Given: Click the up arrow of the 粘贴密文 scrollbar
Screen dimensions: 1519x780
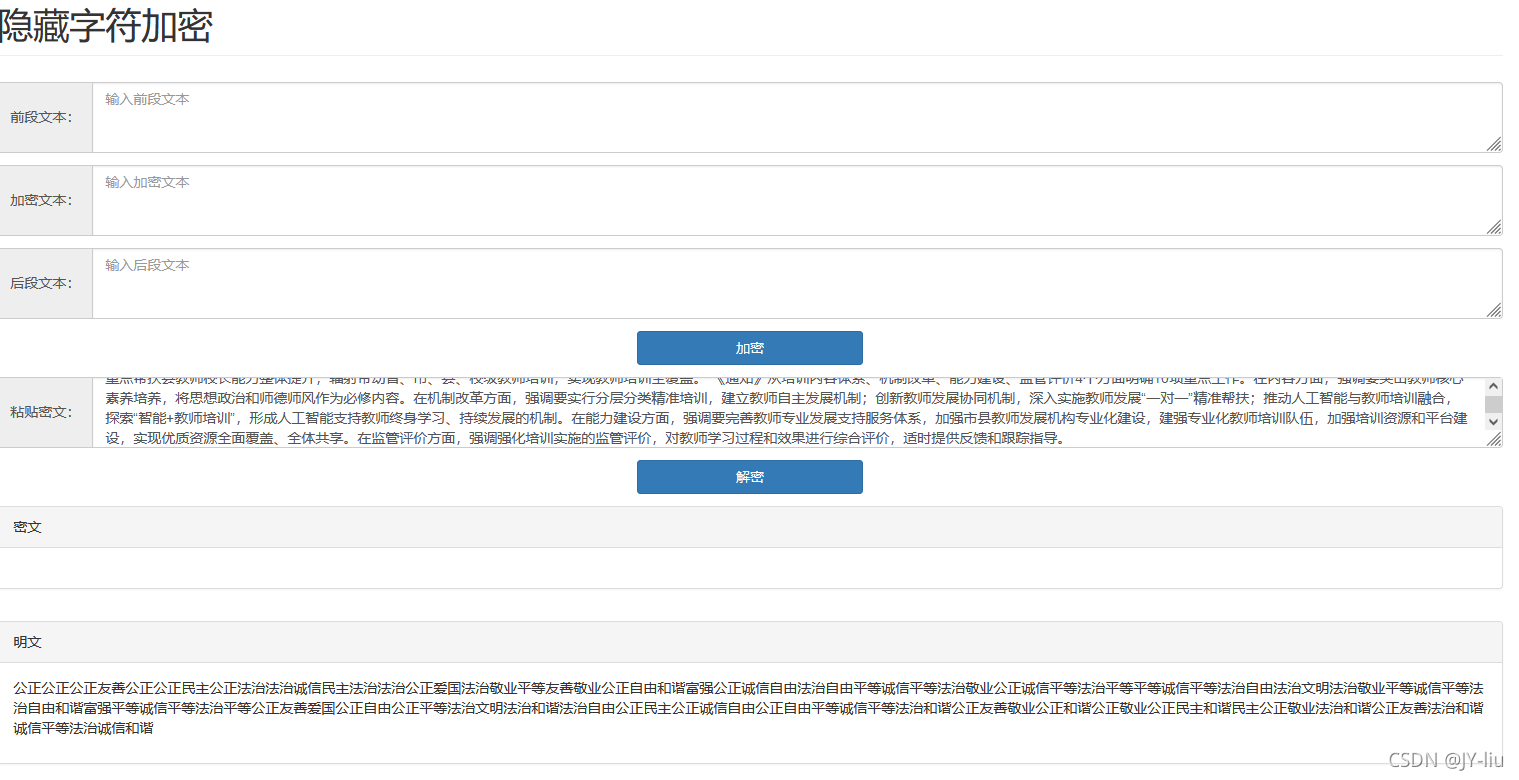Looking at the screenshot, I should [x=1493, y=386].
